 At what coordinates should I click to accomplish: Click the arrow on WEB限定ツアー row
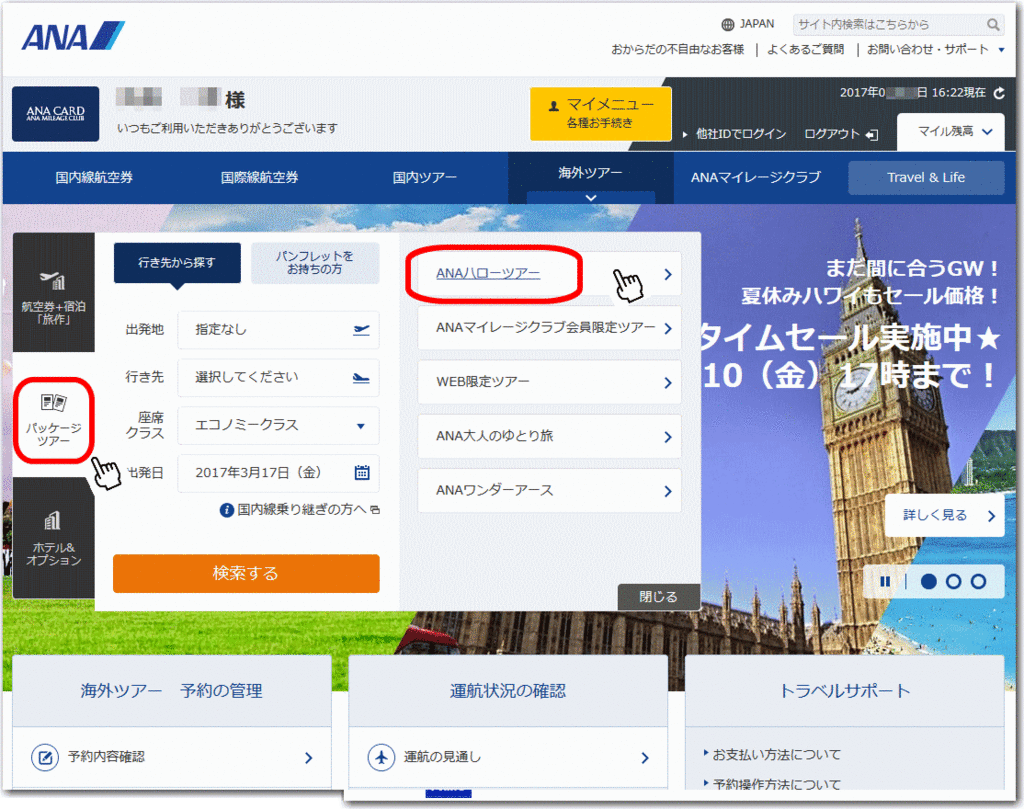point(667,383)
